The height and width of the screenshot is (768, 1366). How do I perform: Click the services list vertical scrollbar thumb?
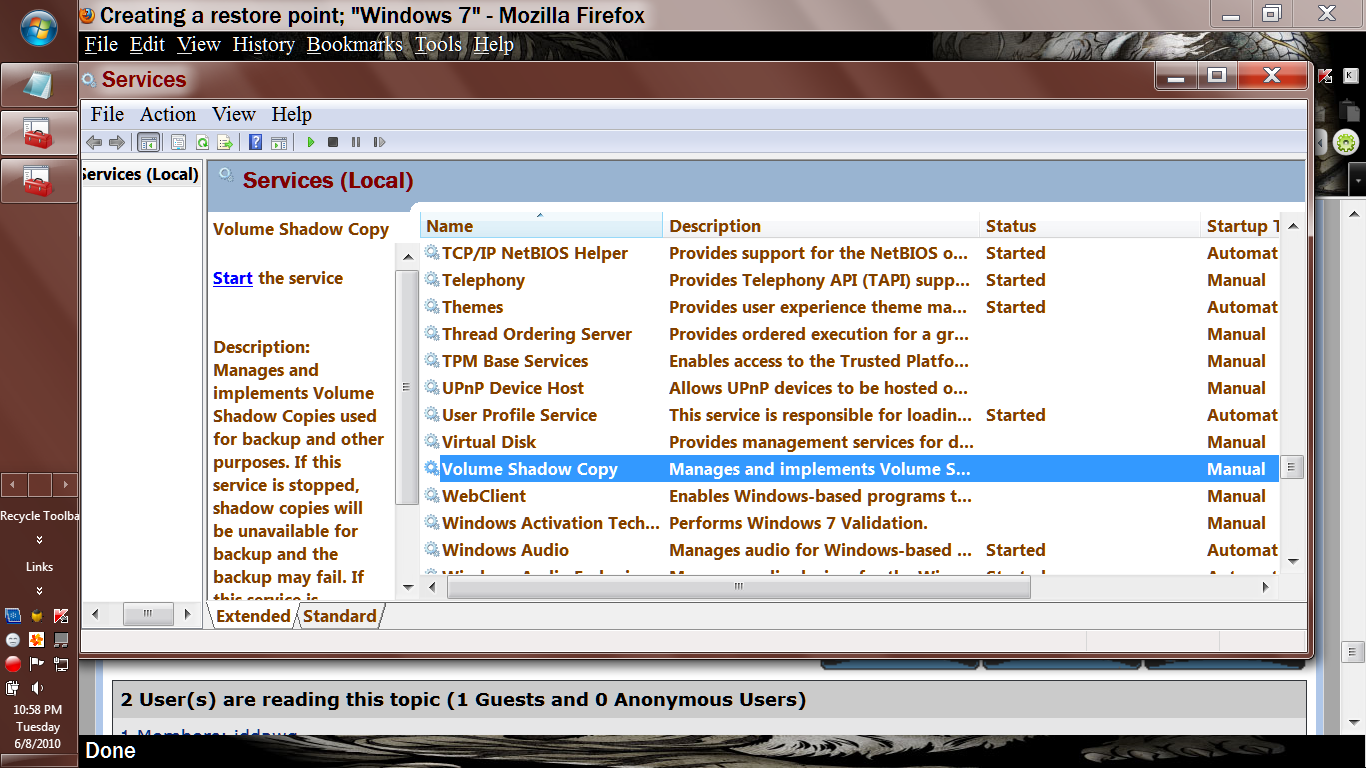(1292, 466)
